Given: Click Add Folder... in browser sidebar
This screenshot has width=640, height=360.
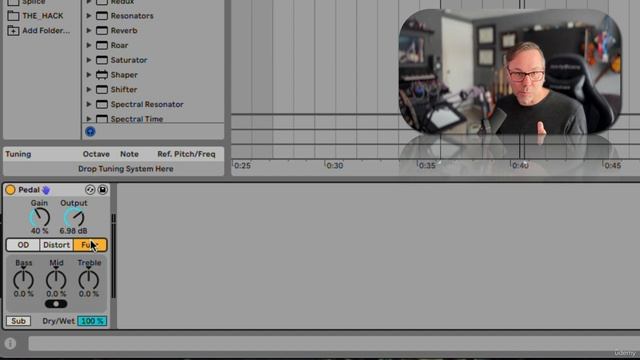Looking at the screenshot, I should 46,31.
